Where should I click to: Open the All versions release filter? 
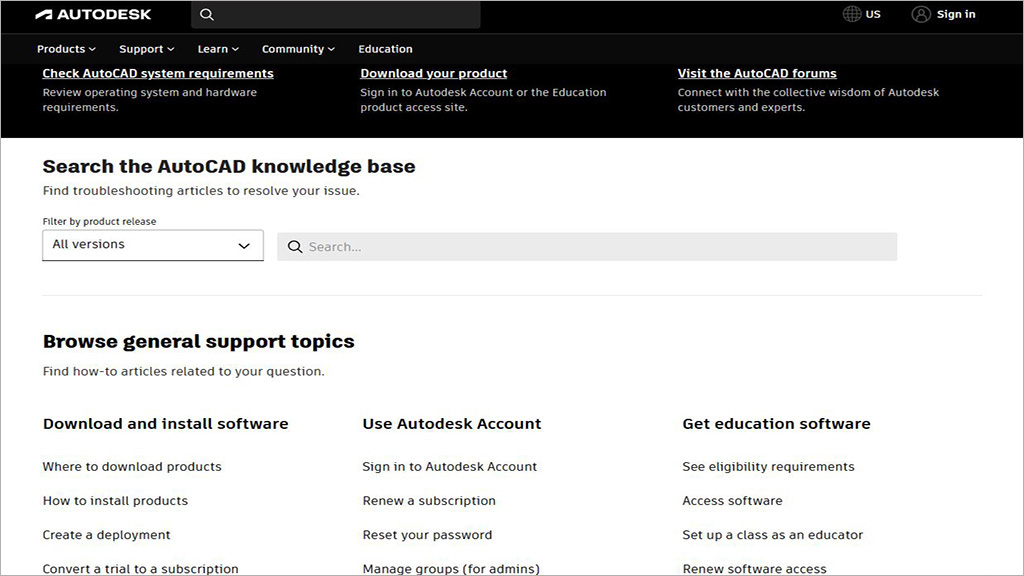tap(152, 245)
